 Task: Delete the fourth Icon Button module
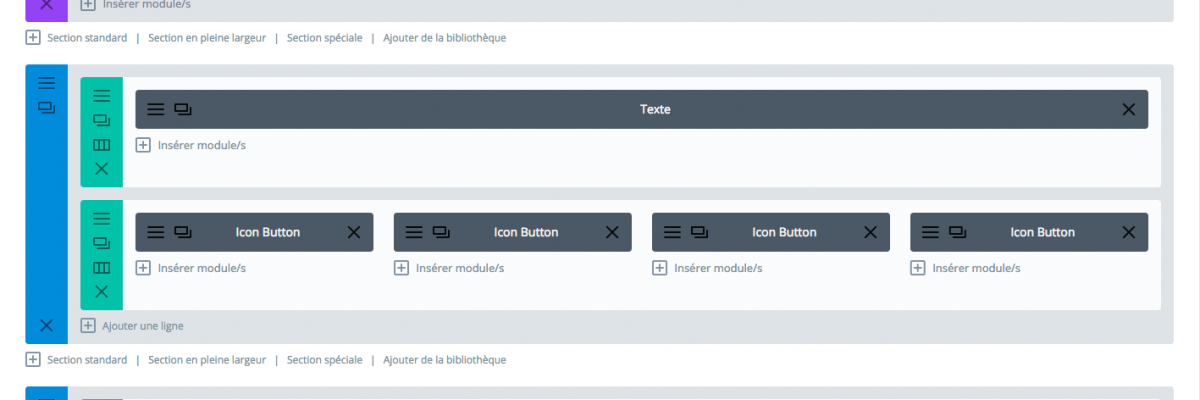pos(1128,232)
